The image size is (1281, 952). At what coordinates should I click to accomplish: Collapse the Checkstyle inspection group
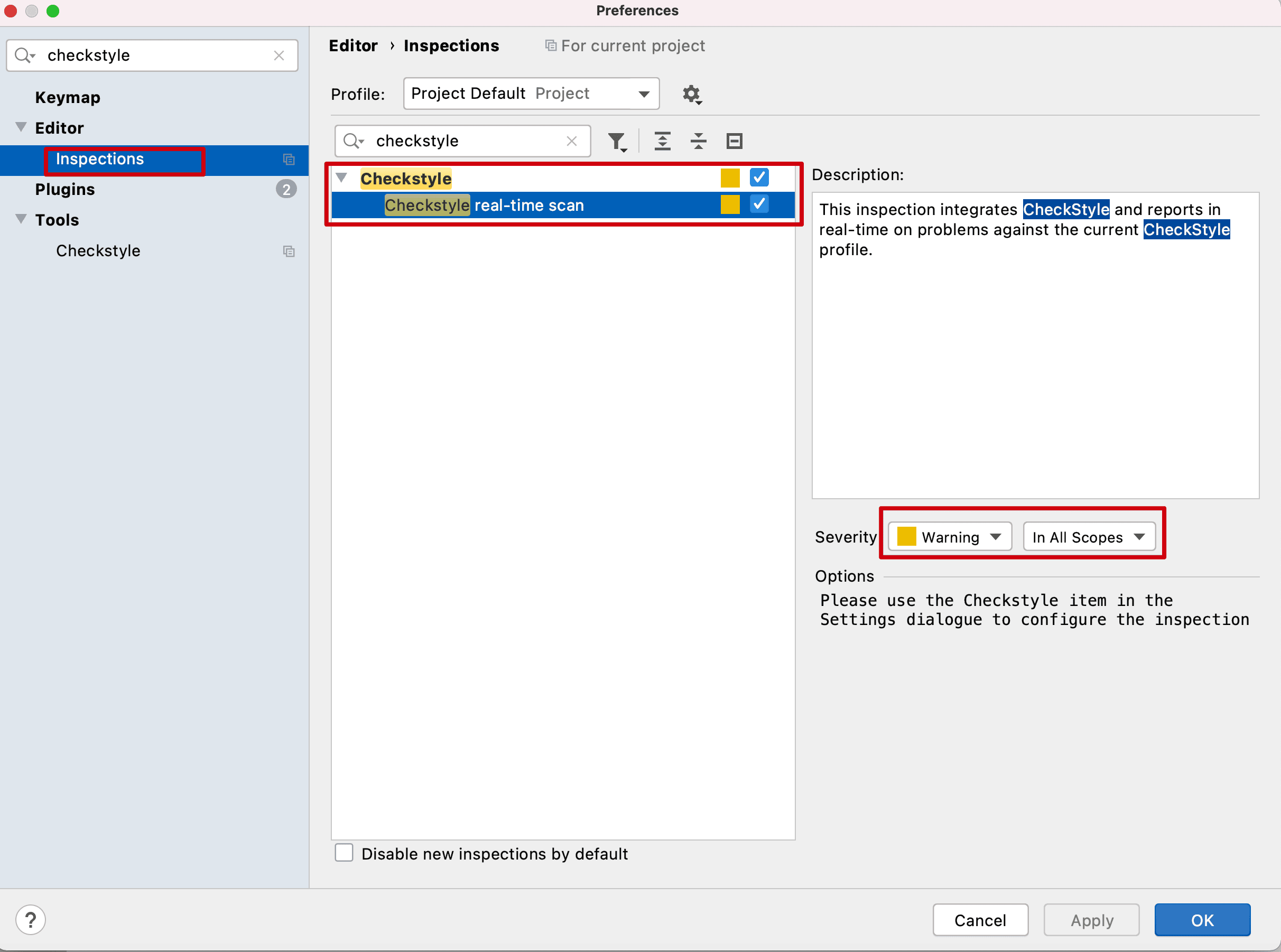(342, 178)
